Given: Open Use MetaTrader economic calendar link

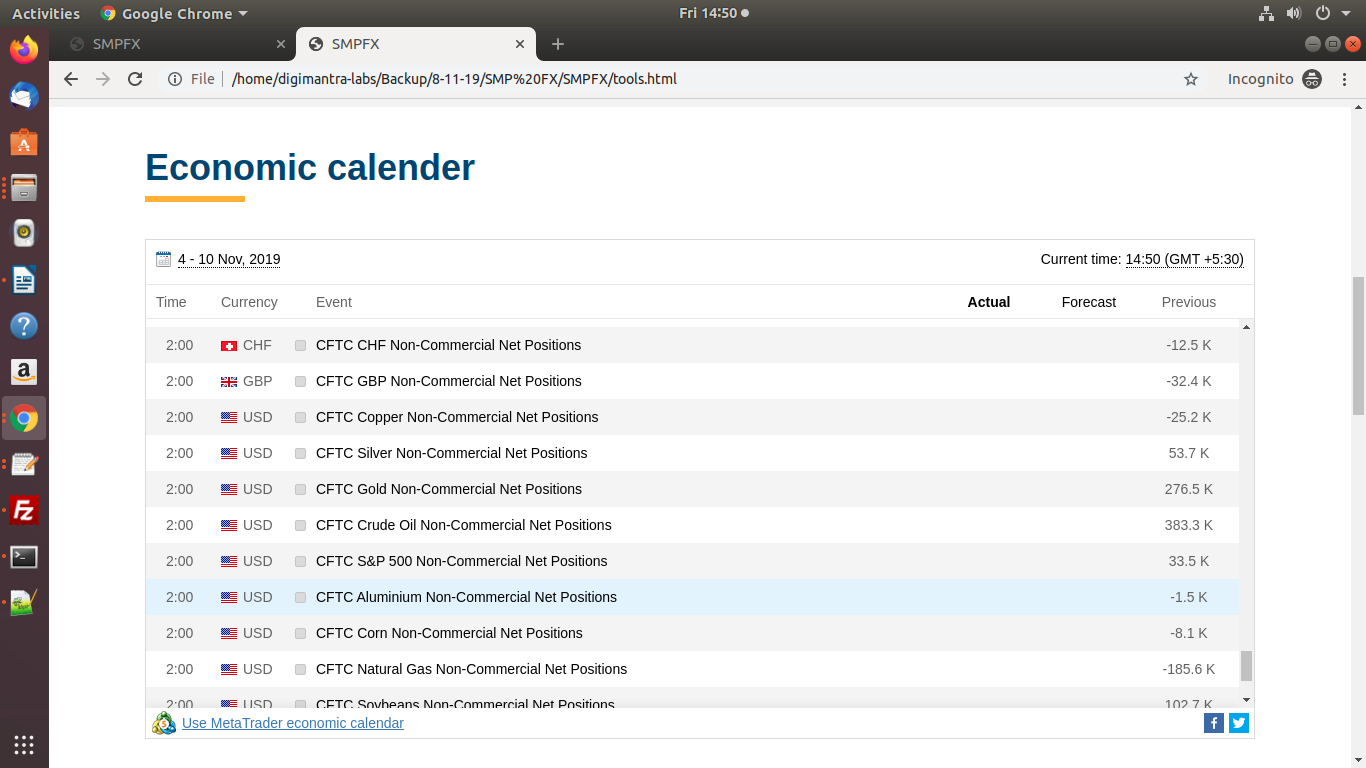Looking at the screenshot, I should 292,723.
